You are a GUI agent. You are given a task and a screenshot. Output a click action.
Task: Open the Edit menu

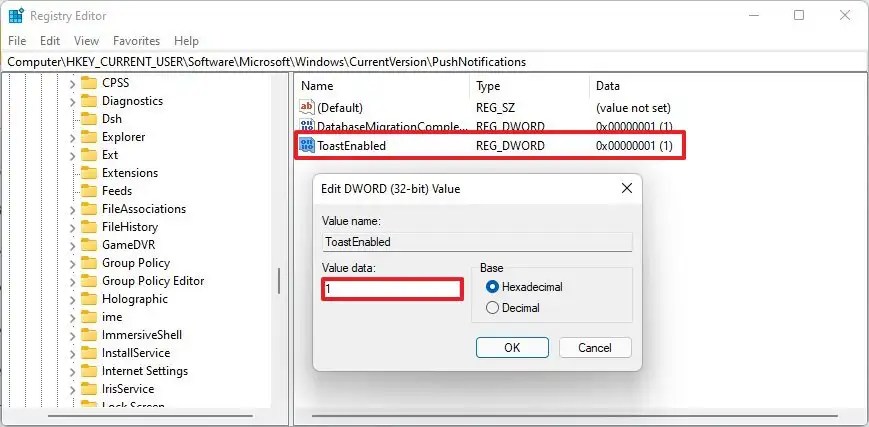[x=50, y=41]
